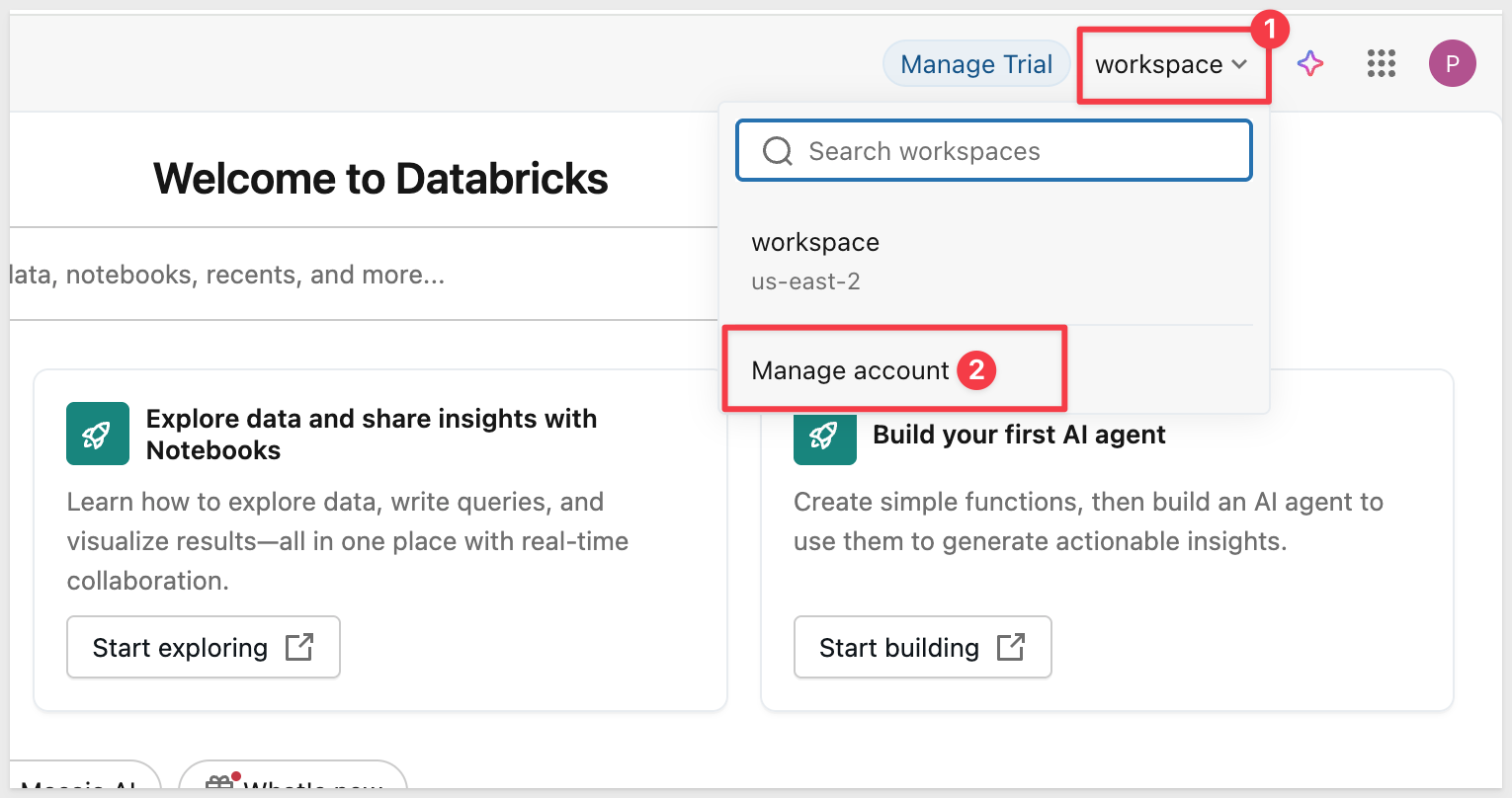
Task: Click the chevron arrow beside workspace label
Action: [1239, 65]
